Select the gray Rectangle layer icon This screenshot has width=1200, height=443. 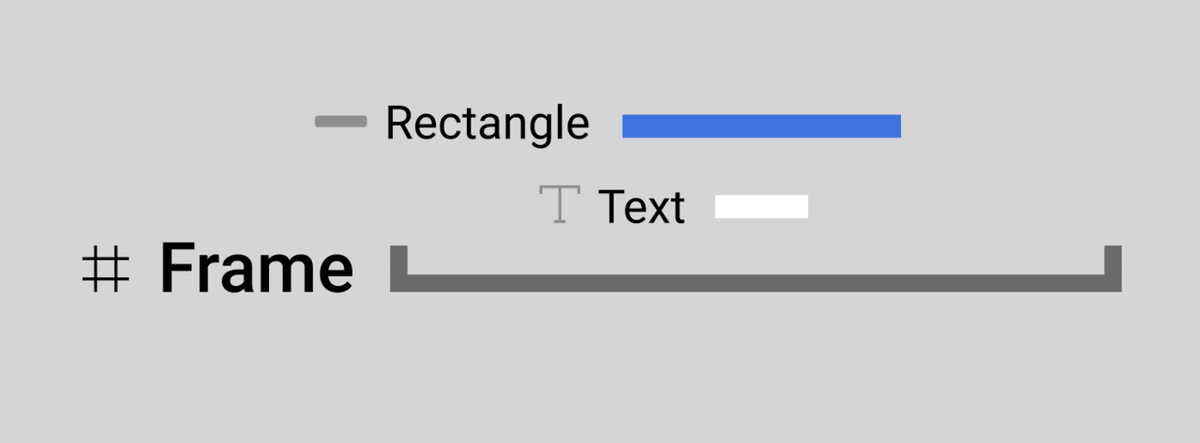click(340, 122)
